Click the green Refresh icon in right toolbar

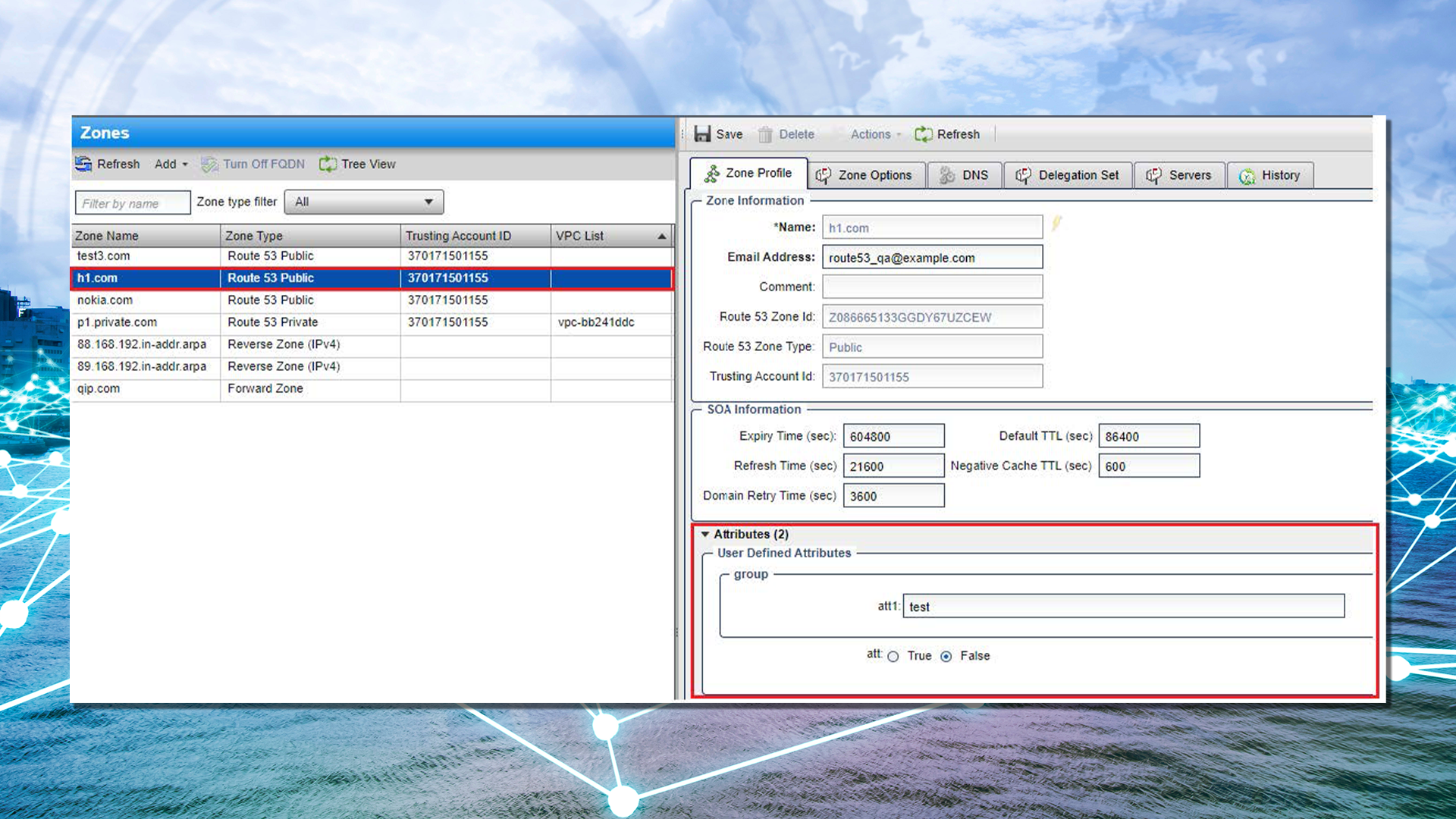coord(923,134)
